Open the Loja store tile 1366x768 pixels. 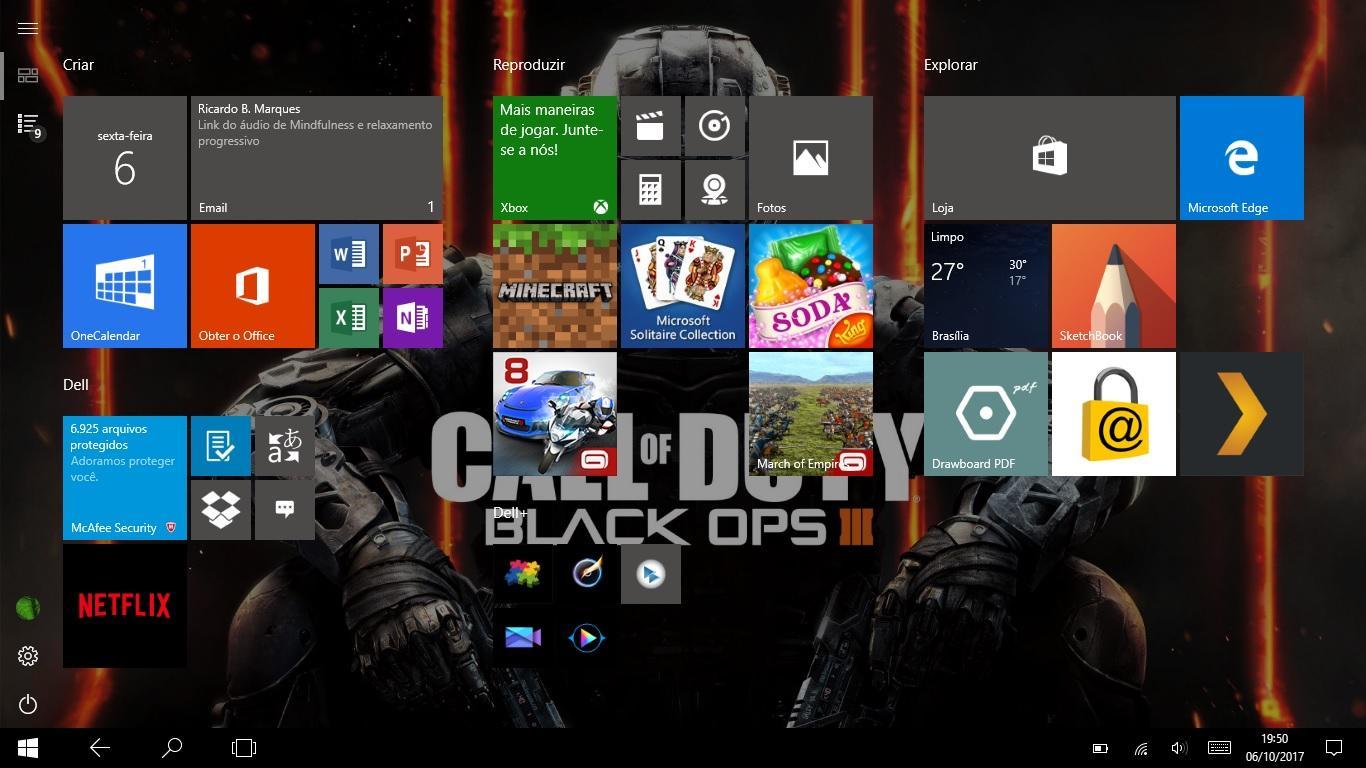[x=1050, y=158]
